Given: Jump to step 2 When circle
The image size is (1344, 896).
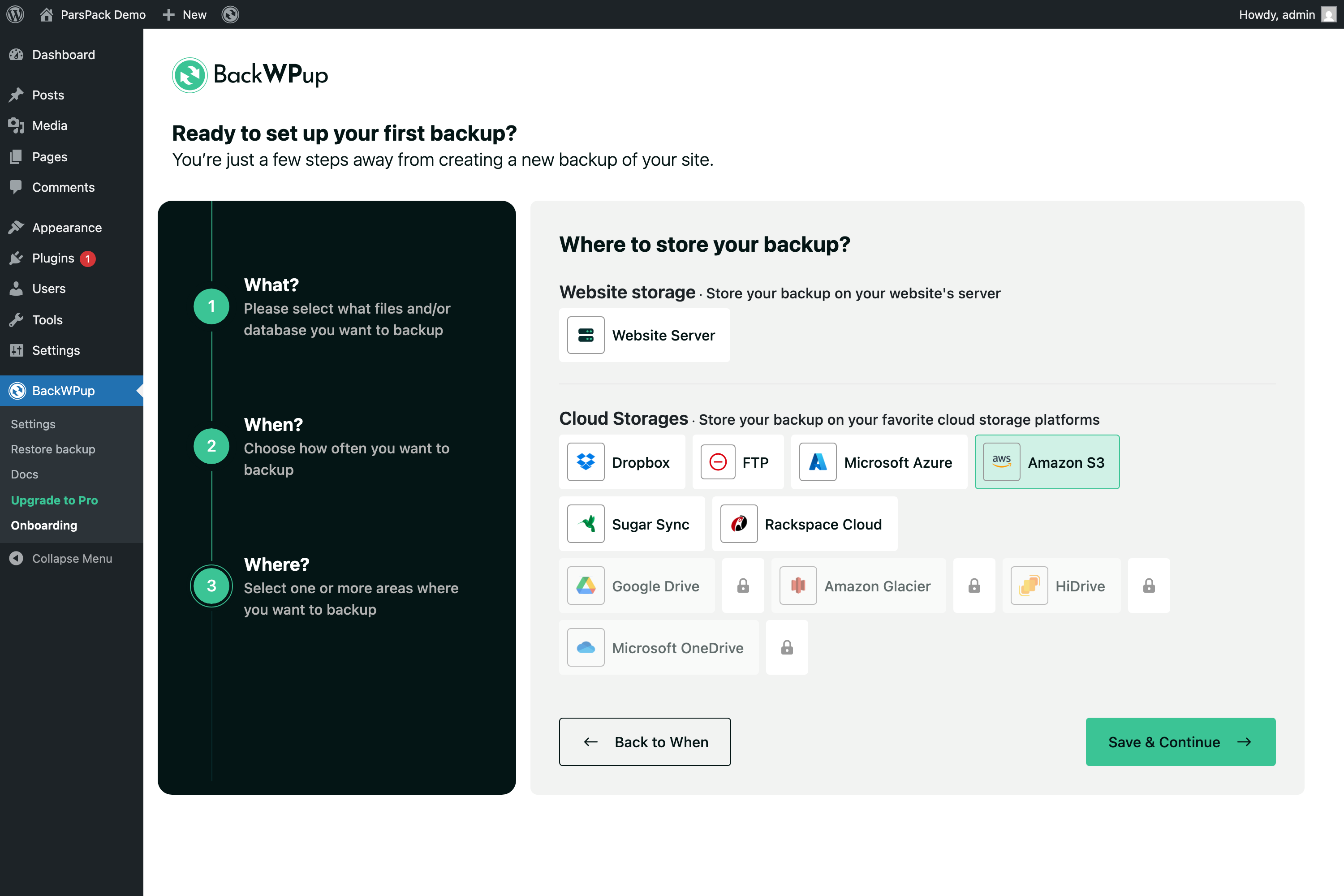Looking at the screenshot, I should [211, 446].
